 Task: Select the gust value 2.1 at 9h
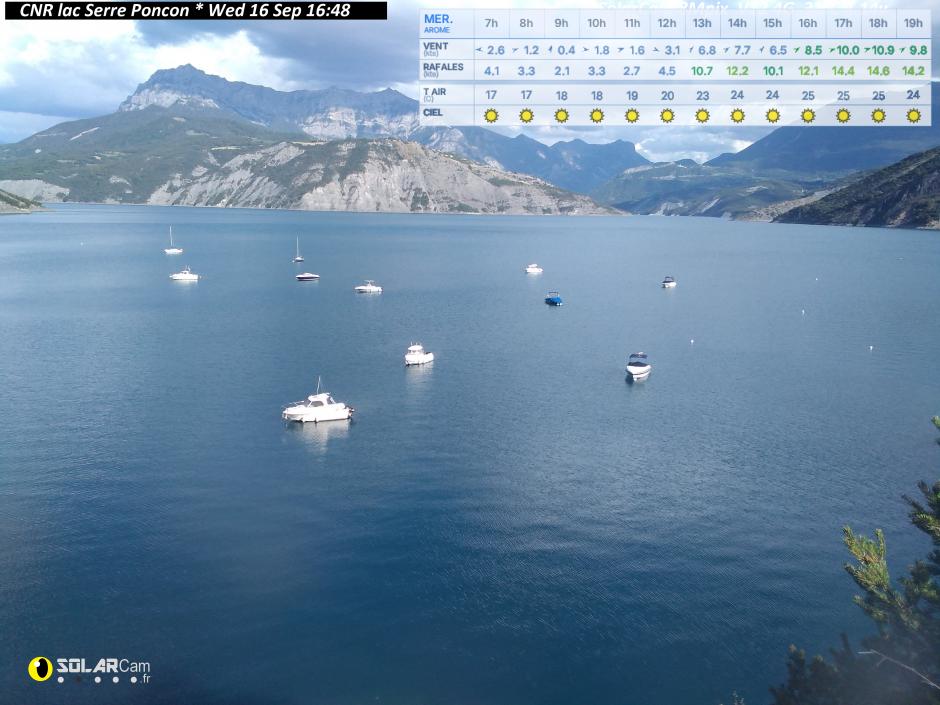click(x=562, y=71)
